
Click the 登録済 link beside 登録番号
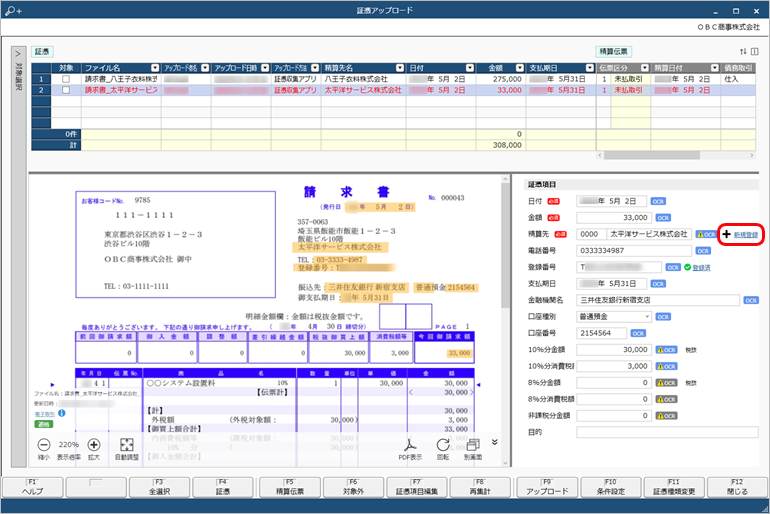tap(701, 268)
